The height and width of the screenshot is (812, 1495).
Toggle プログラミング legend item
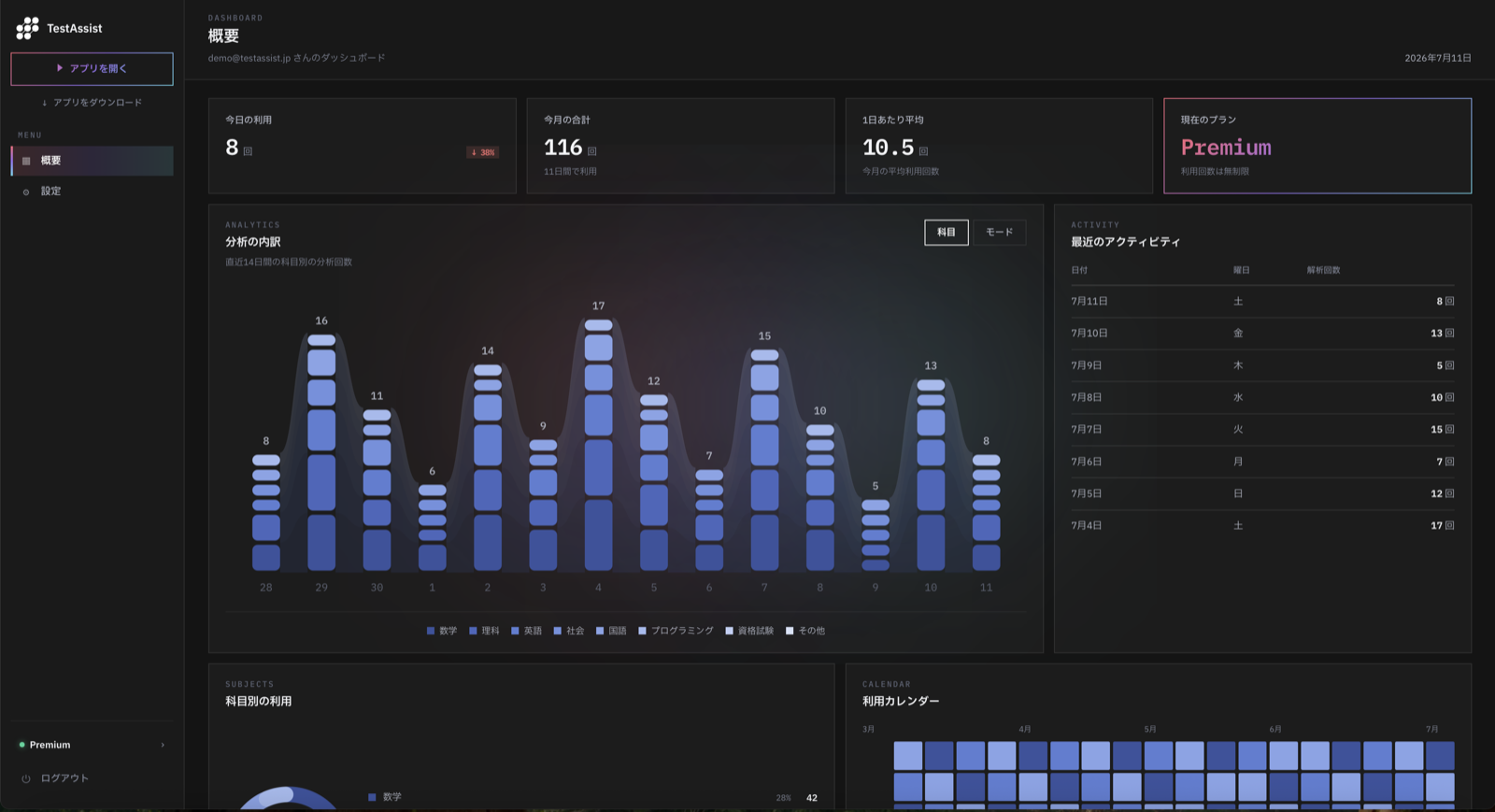[x=676, y=631]
